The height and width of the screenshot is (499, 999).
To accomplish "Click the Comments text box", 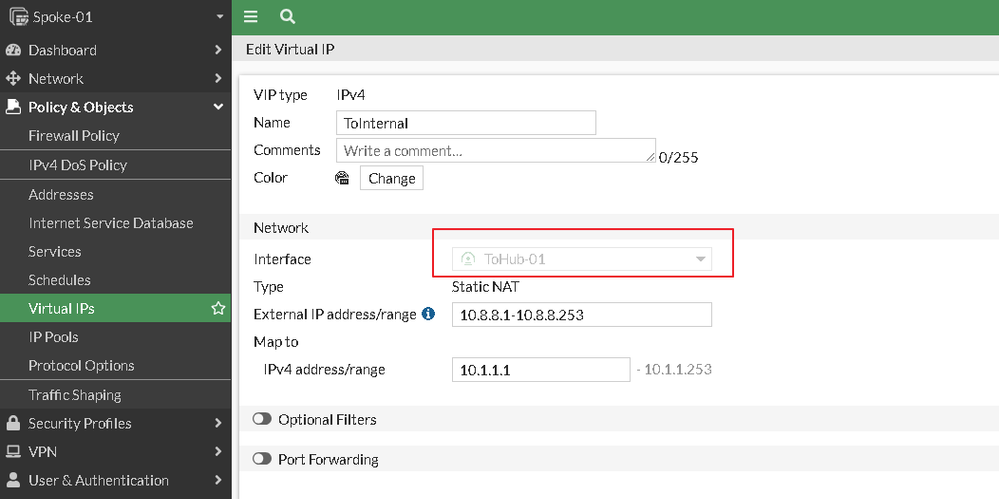I will tap(495, 151).
